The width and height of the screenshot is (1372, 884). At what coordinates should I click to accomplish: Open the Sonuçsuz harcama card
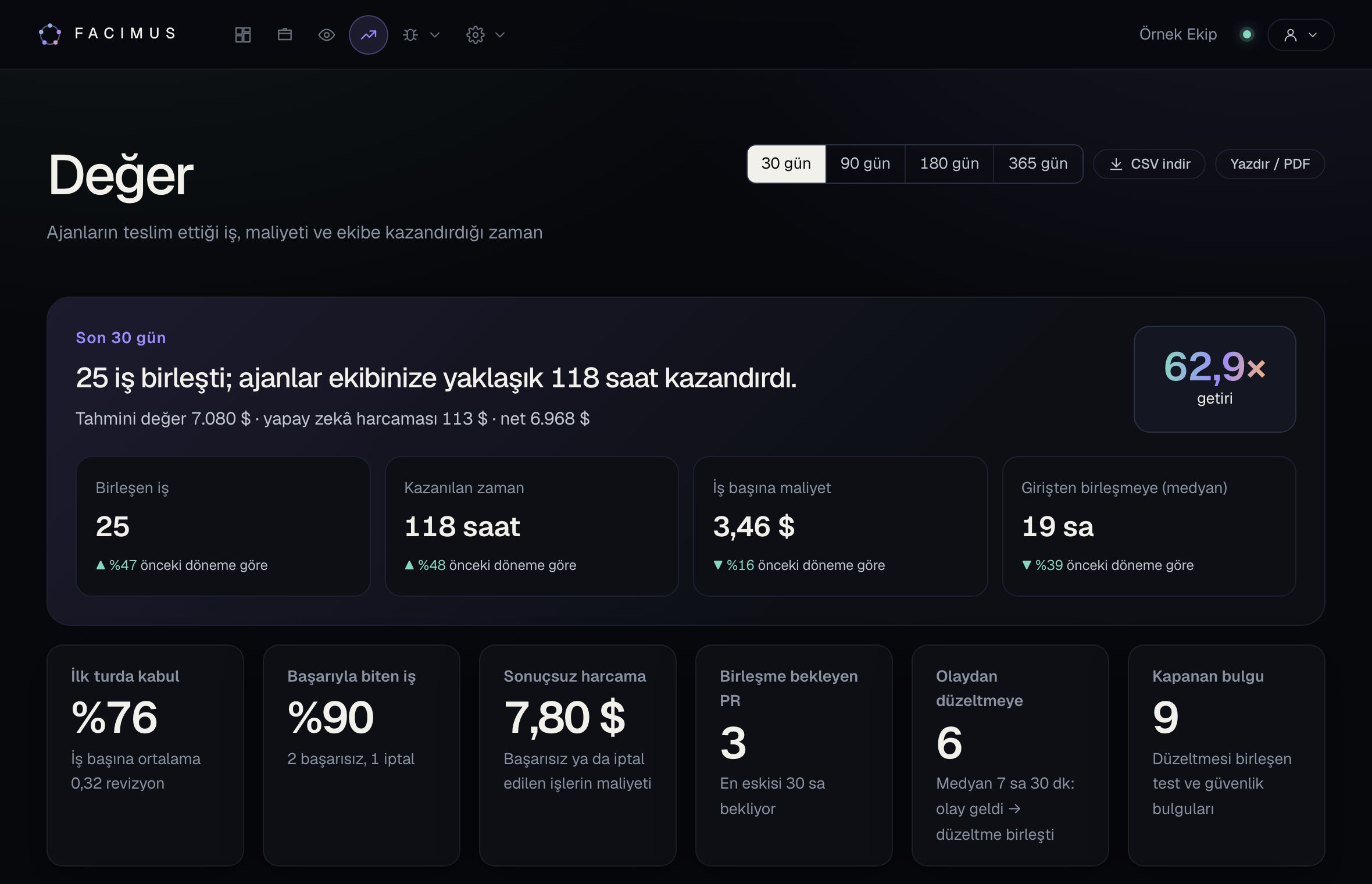(578, 755)
